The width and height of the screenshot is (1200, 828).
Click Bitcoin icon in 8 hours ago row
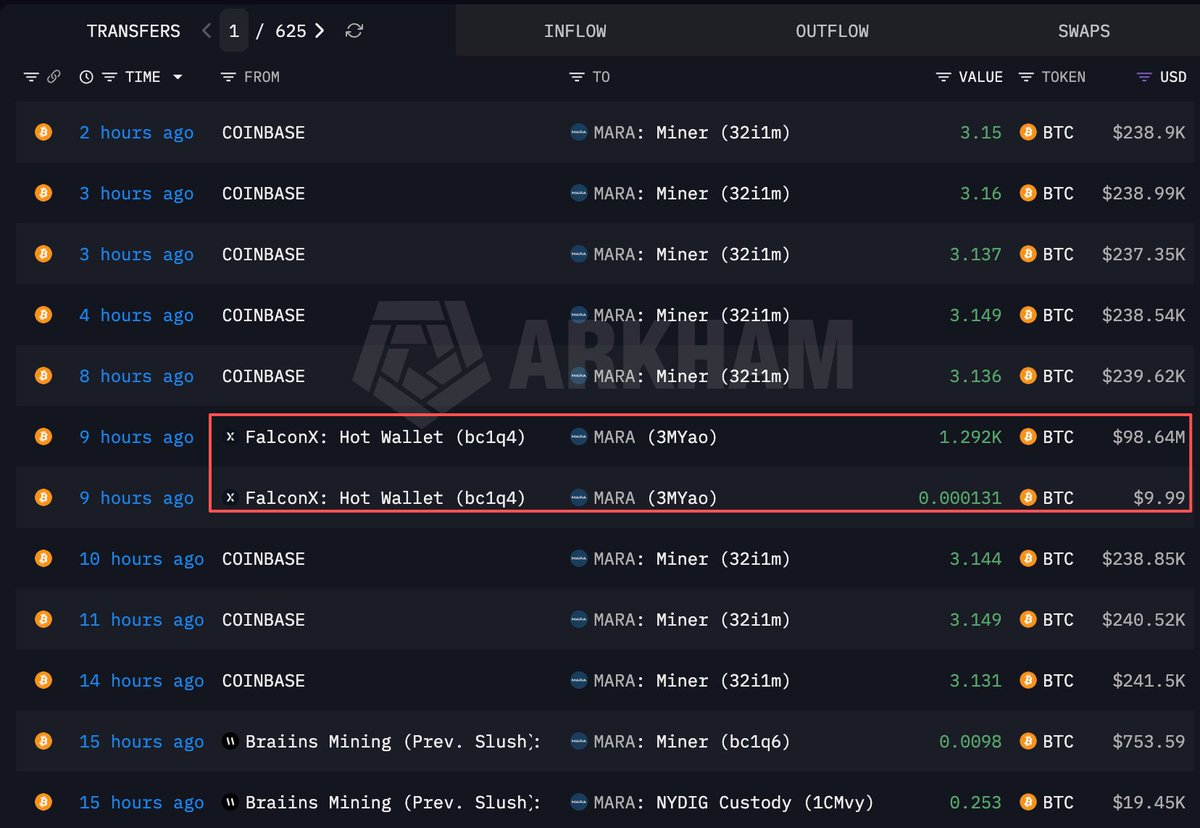[x=43, y=376]
